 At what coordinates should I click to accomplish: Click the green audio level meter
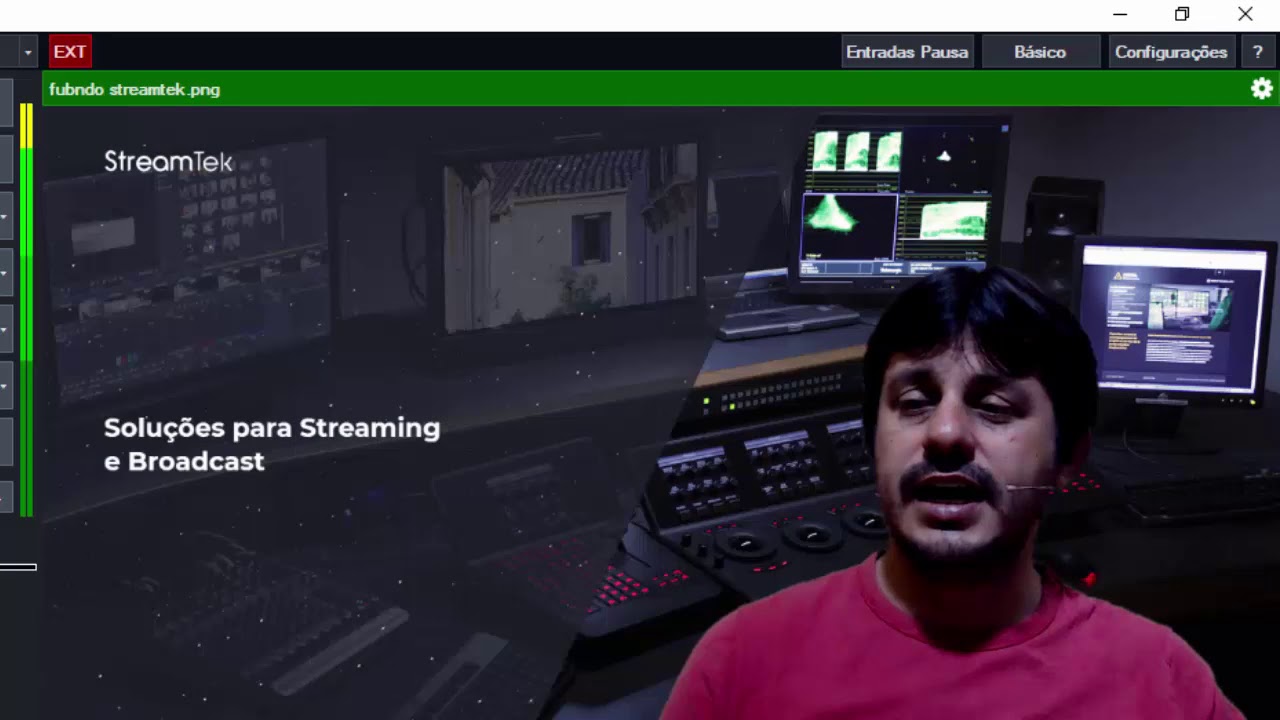(26, 310)
